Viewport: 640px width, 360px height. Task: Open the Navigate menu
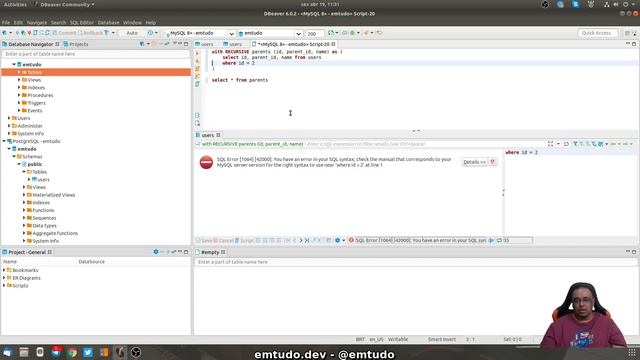click(x=37, y=22)
